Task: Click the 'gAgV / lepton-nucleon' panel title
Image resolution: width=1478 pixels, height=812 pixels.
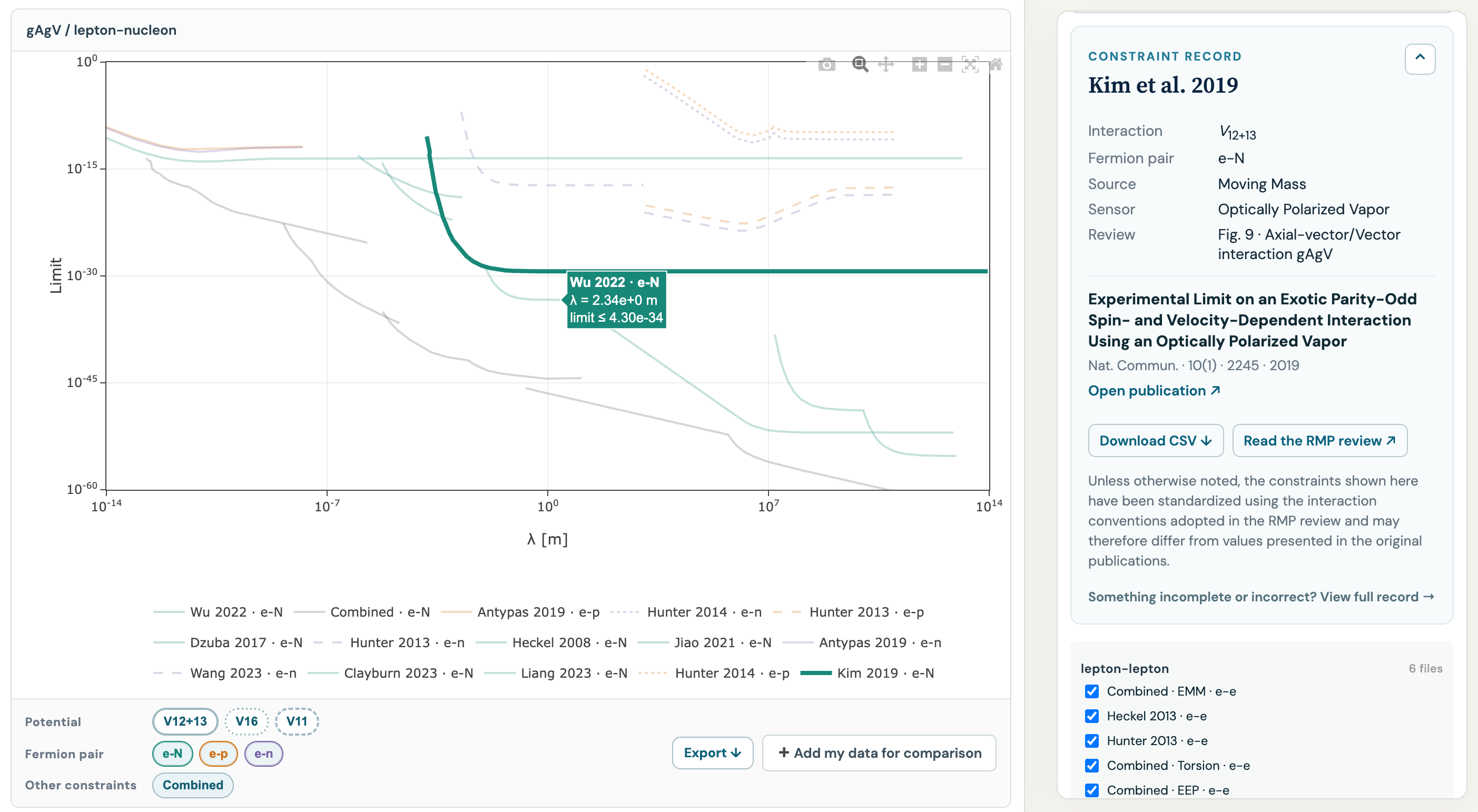Action: (x=101, y=30)
